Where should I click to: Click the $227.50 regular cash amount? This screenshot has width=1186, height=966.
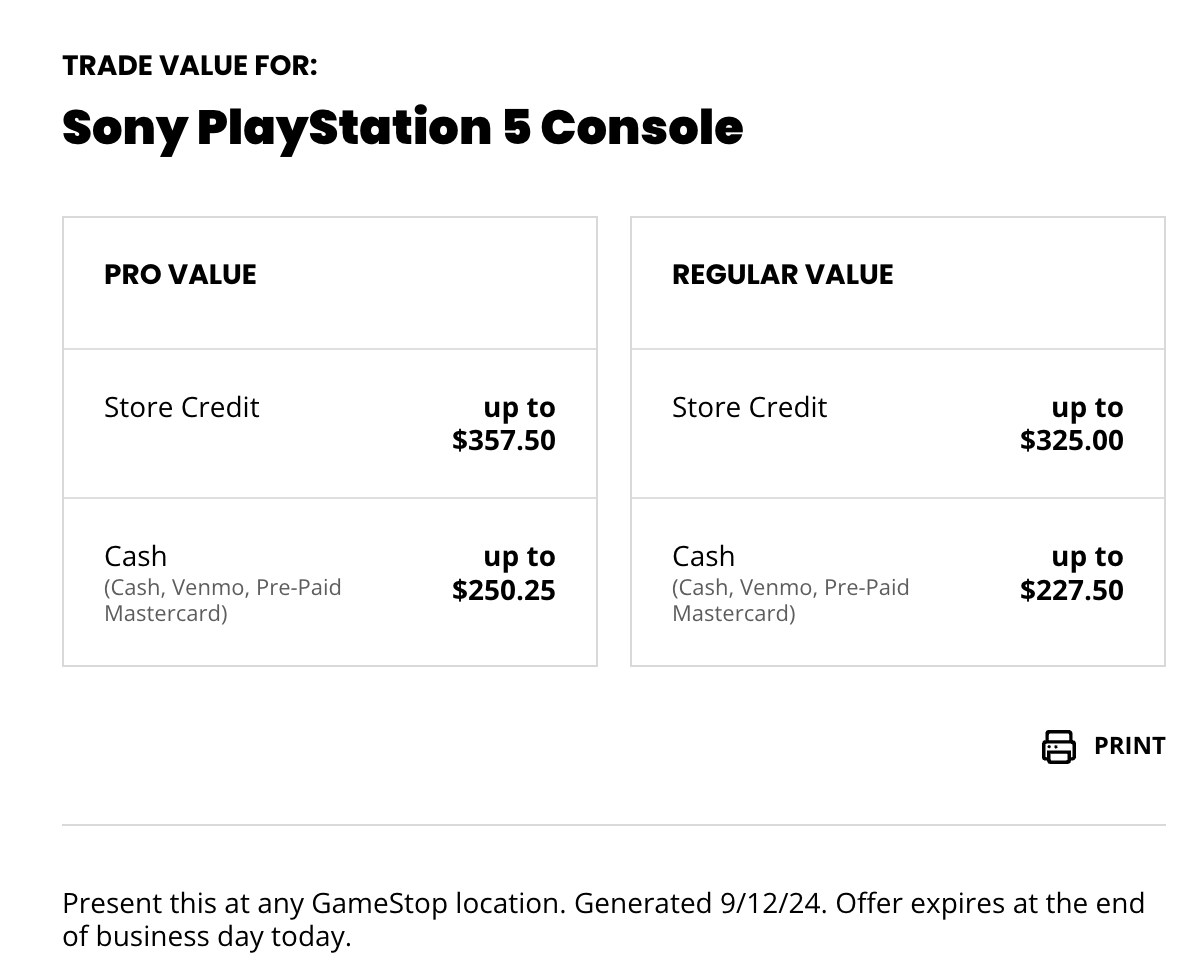[1072, 590]
